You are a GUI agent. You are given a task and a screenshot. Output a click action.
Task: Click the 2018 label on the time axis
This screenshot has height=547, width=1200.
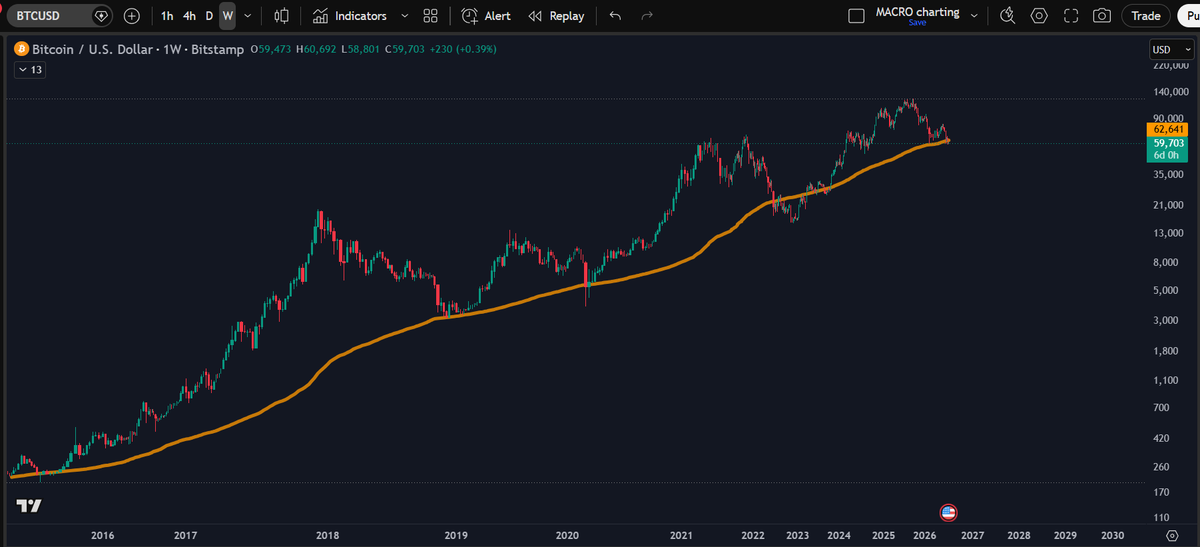tap(327, 535)
